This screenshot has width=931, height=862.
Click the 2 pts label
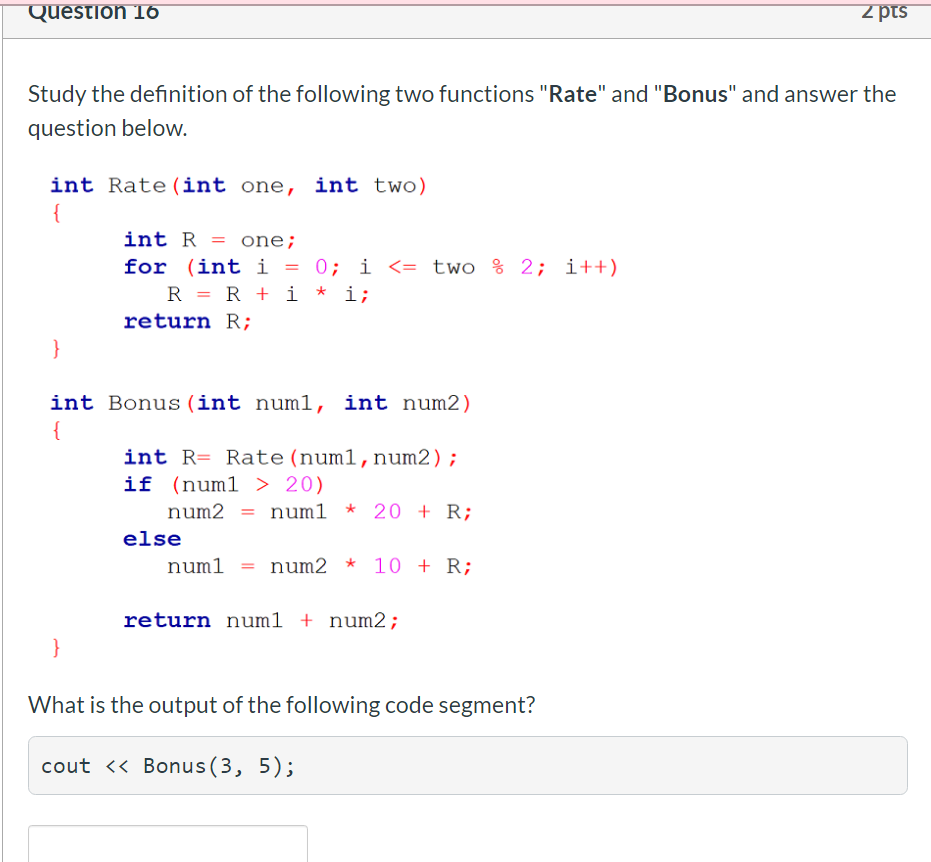pos(884,11)
